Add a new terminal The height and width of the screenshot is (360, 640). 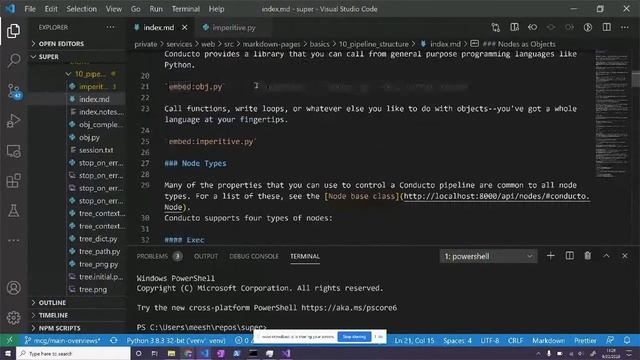point(551,256)
